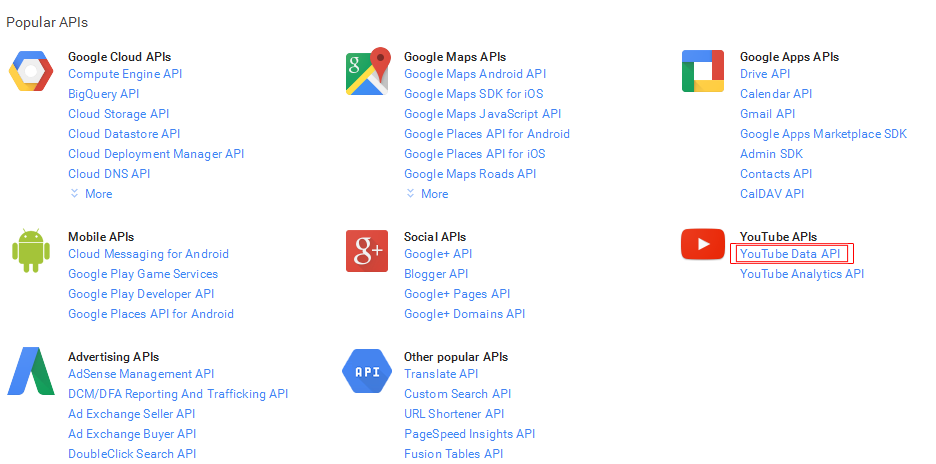
Task: Select the Blogger API link
Action: coord(436,274)
